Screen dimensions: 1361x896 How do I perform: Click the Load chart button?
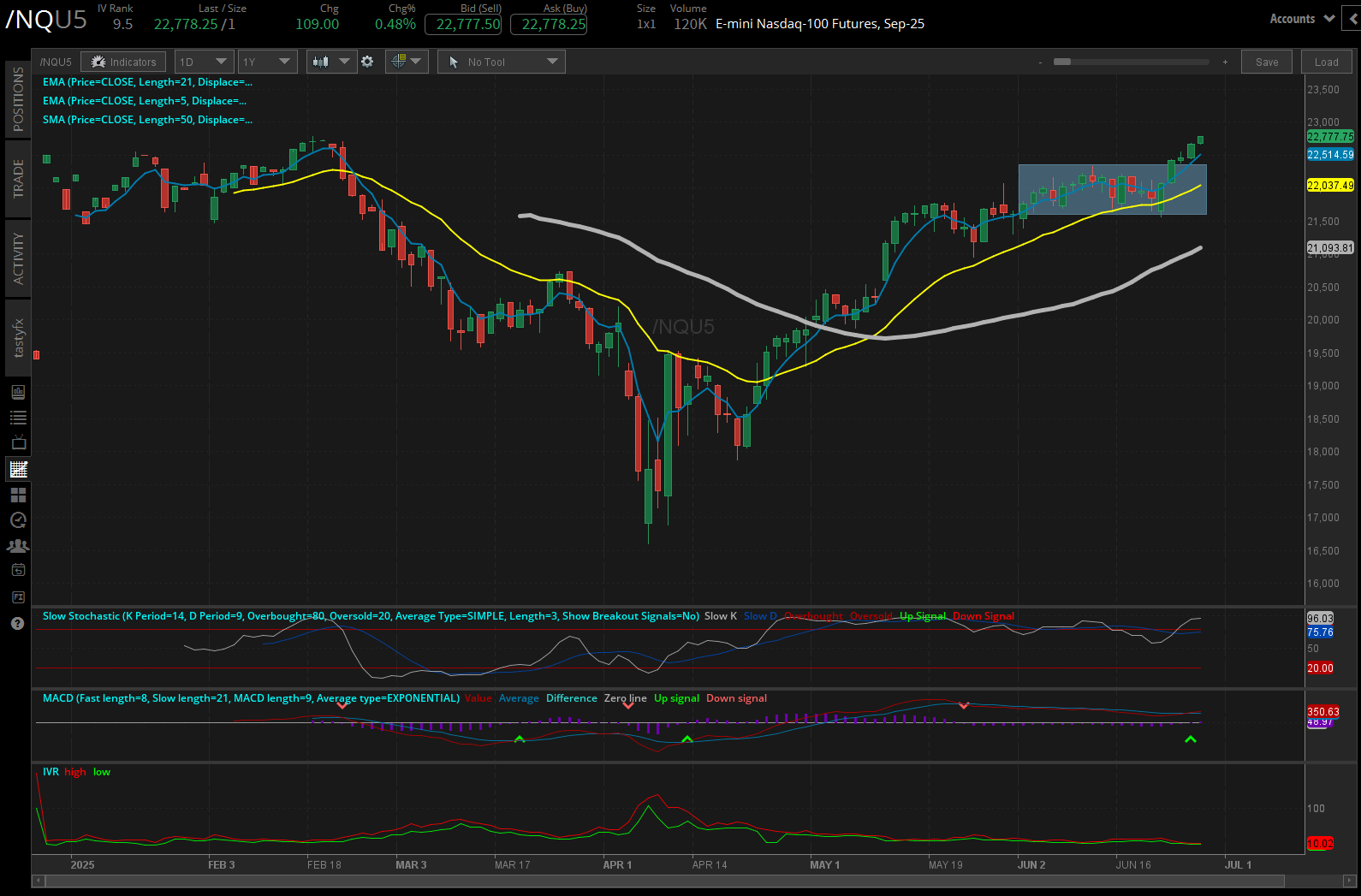point(1327,62)
